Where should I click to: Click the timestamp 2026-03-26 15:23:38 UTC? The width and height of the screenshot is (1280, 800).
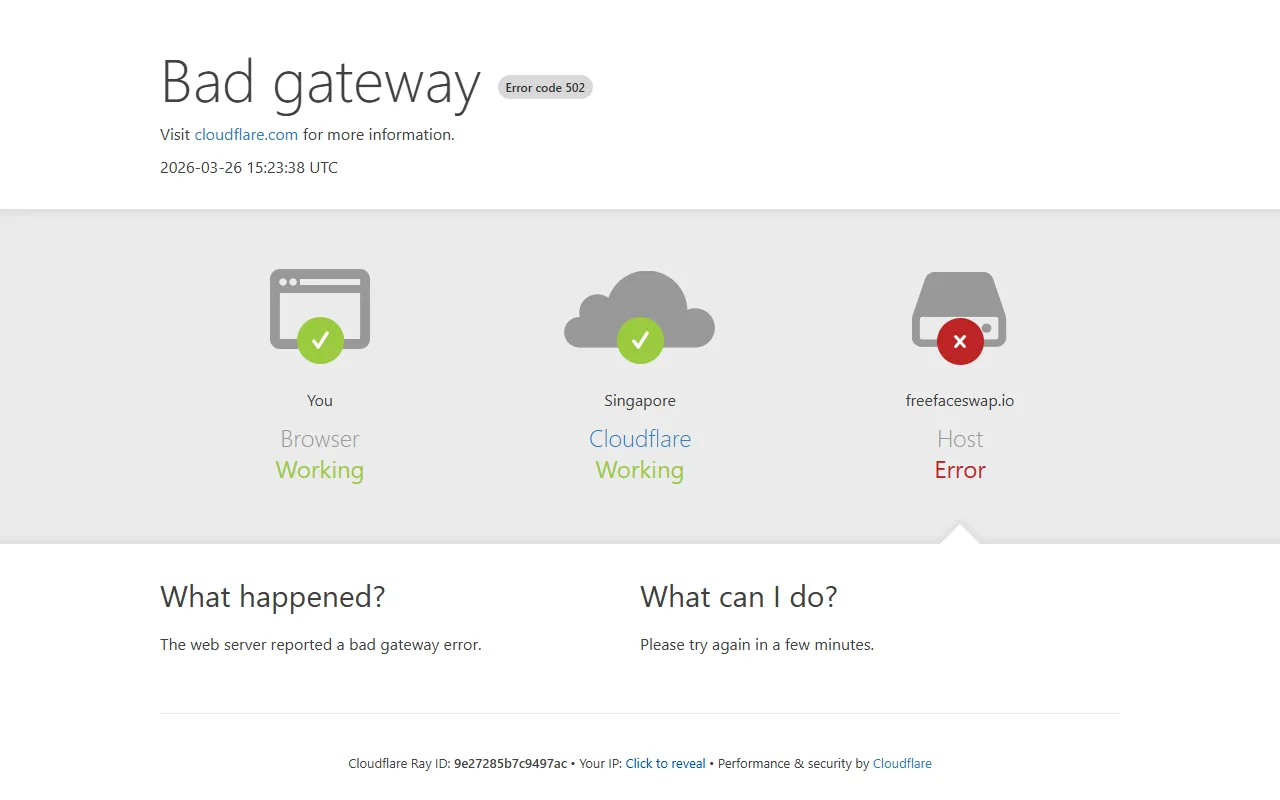(x=249, y=167)
